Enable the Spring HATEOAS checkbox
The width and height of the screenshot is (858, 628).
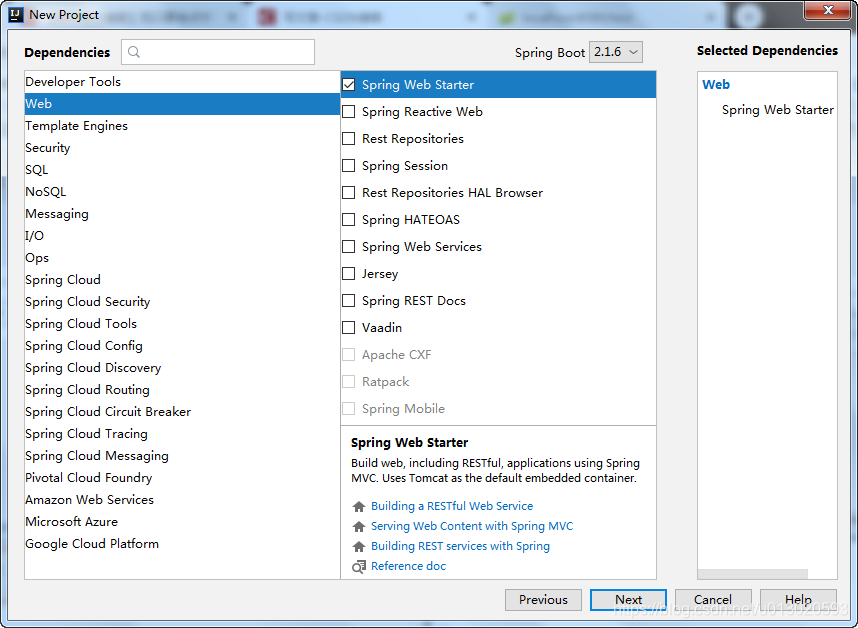349,219
